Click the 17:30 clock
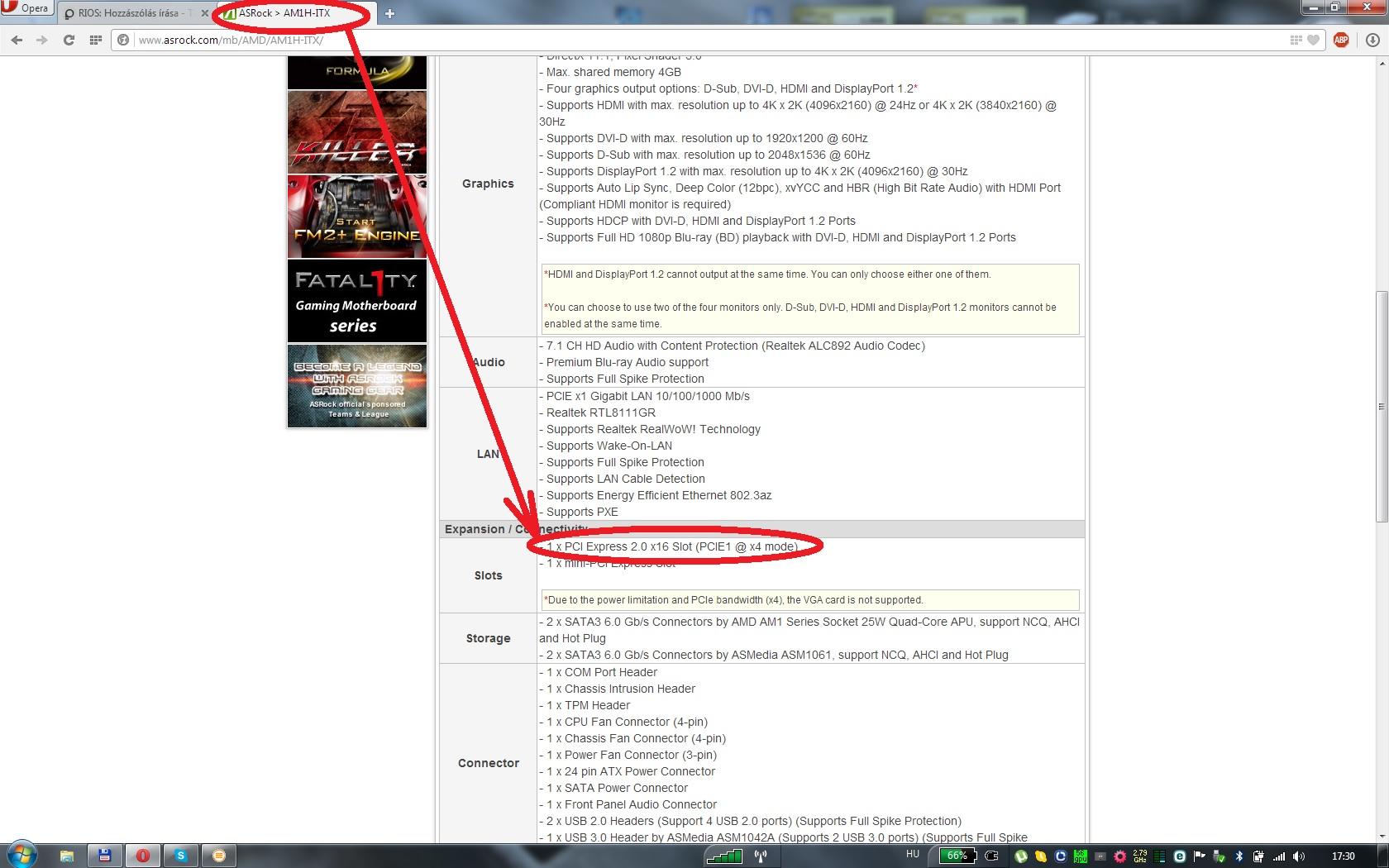 click(1344, 856)
